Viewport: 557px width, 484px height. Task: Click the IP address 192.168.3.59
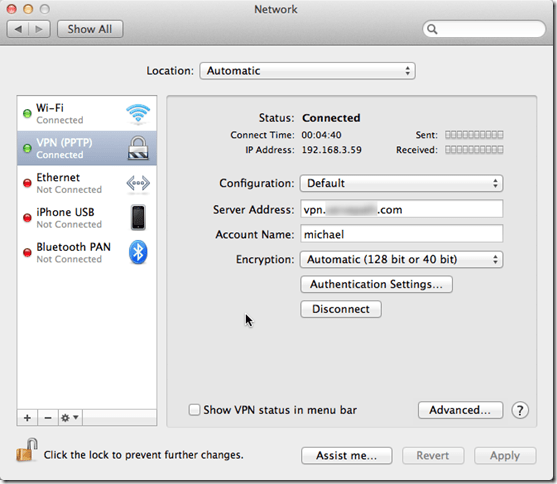tap(331, 150)
